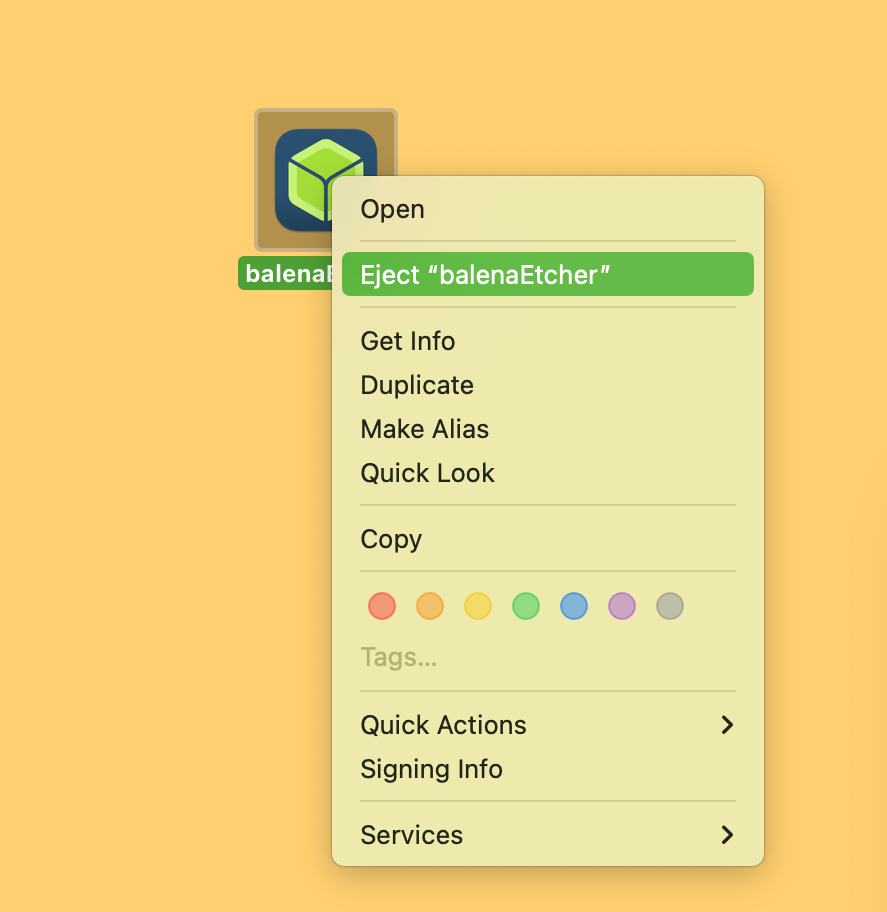Expand the Services submenu

coord(548,835)
